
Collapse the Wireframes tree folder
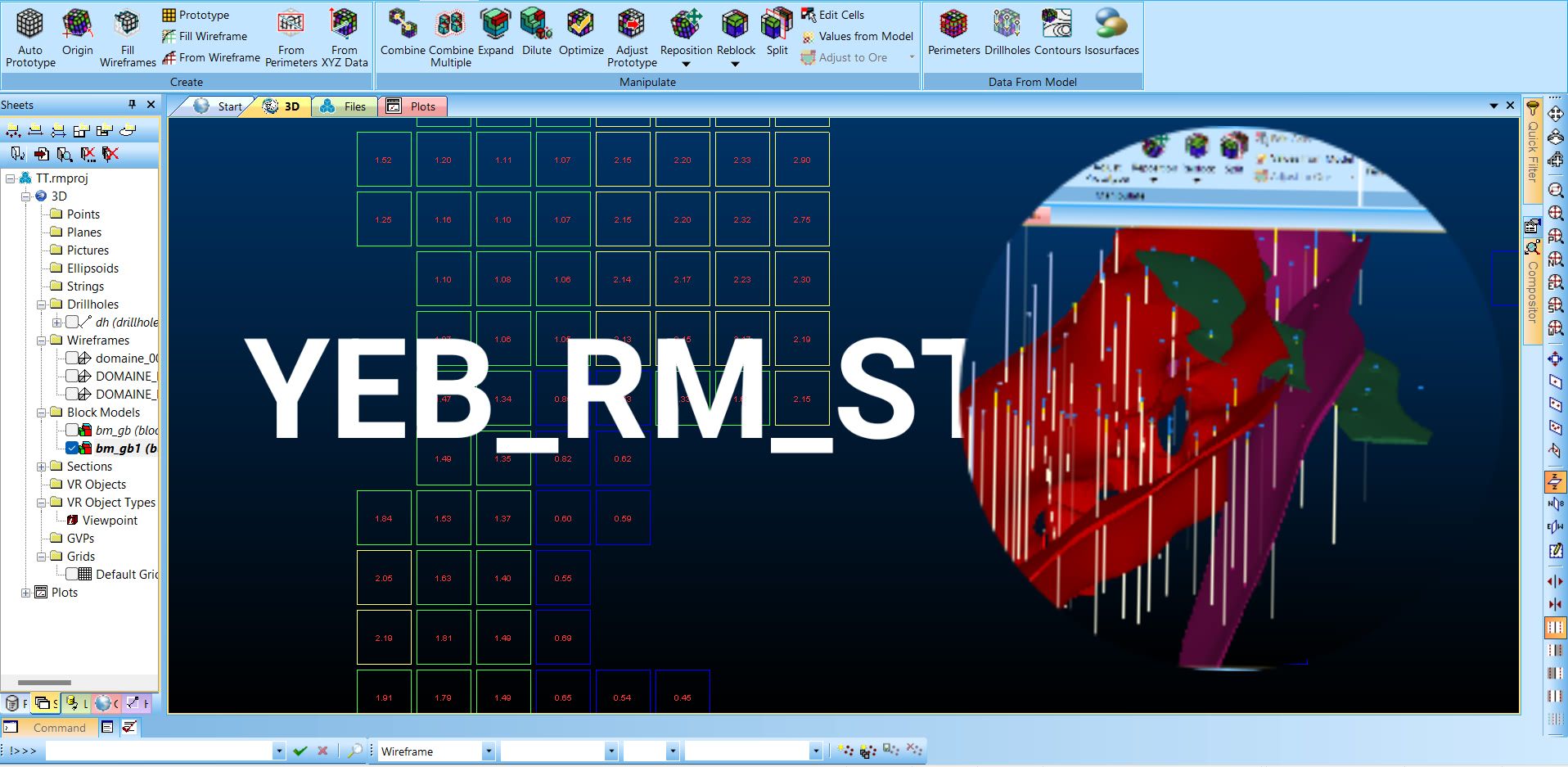coord(41,340)
